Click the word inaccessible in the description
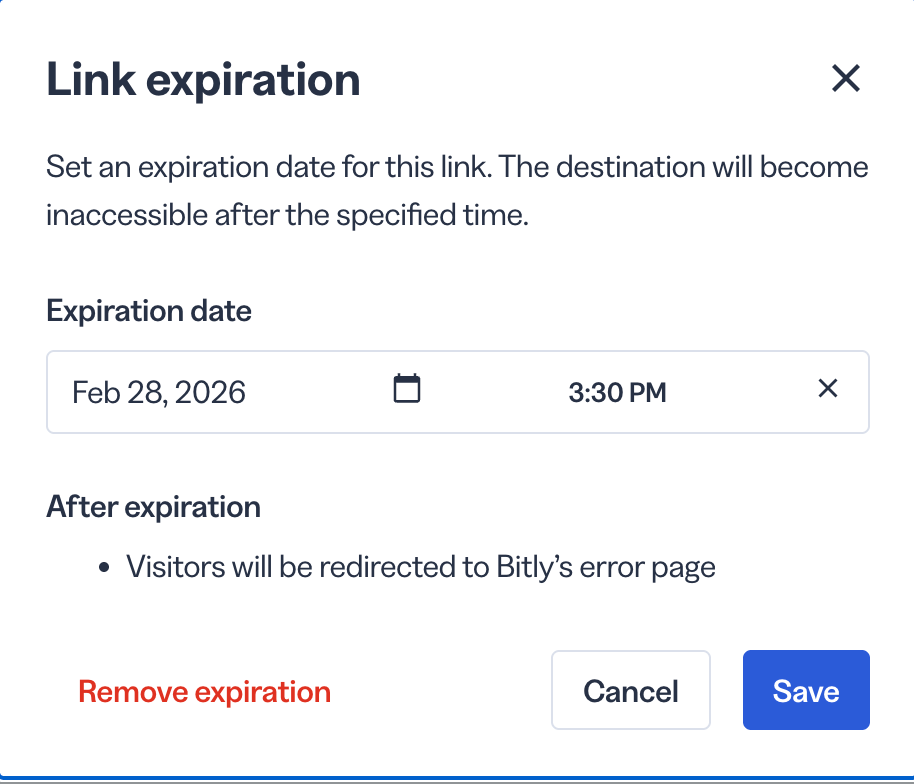Screen dimensions: 914x784 126,215
